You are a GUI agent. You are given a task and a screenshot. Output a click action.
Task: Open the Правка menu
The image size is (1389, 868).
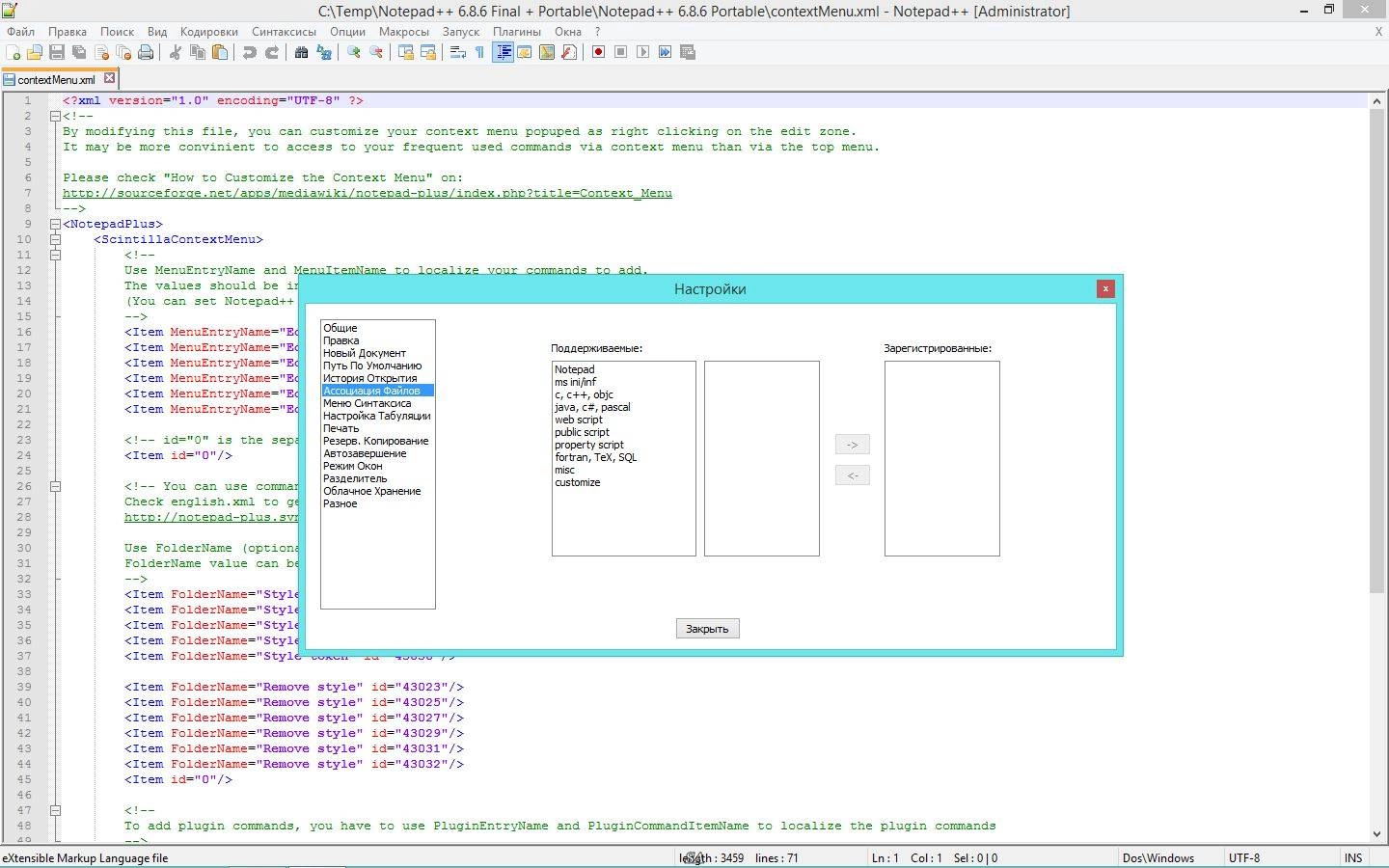tap(68, 31)
